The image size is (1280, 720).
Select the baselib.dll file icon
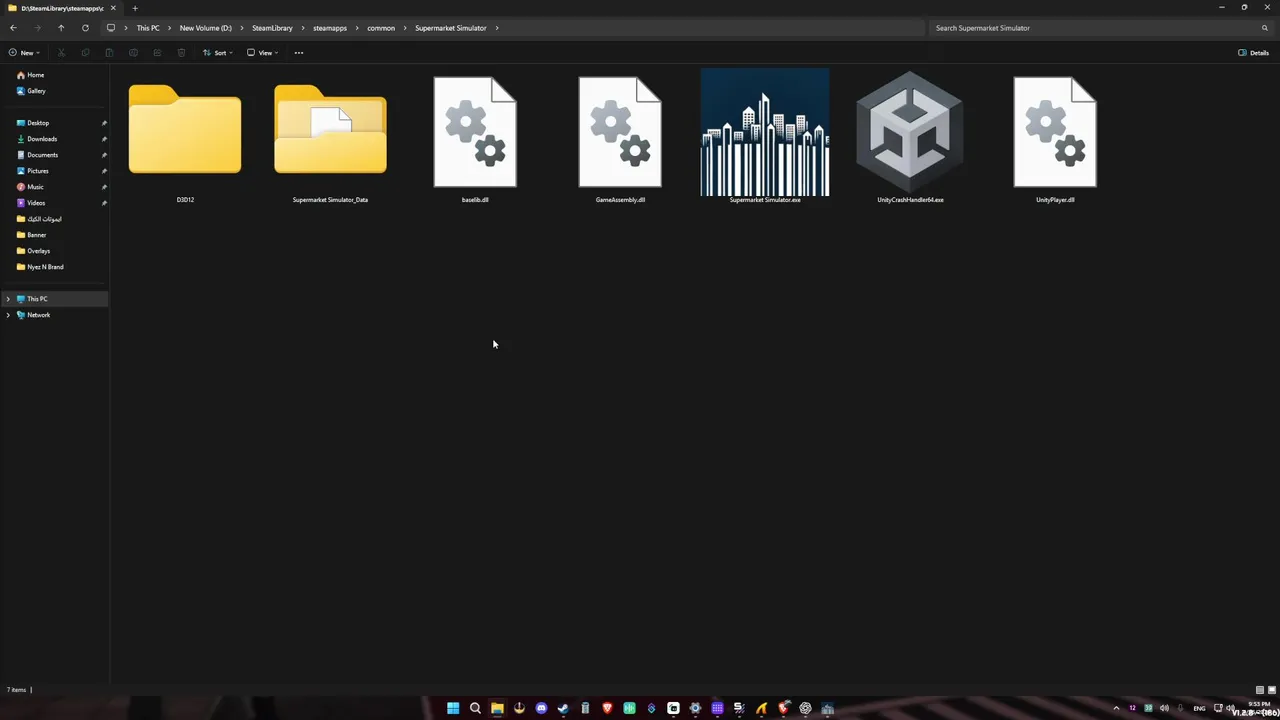tap(475, 132)
